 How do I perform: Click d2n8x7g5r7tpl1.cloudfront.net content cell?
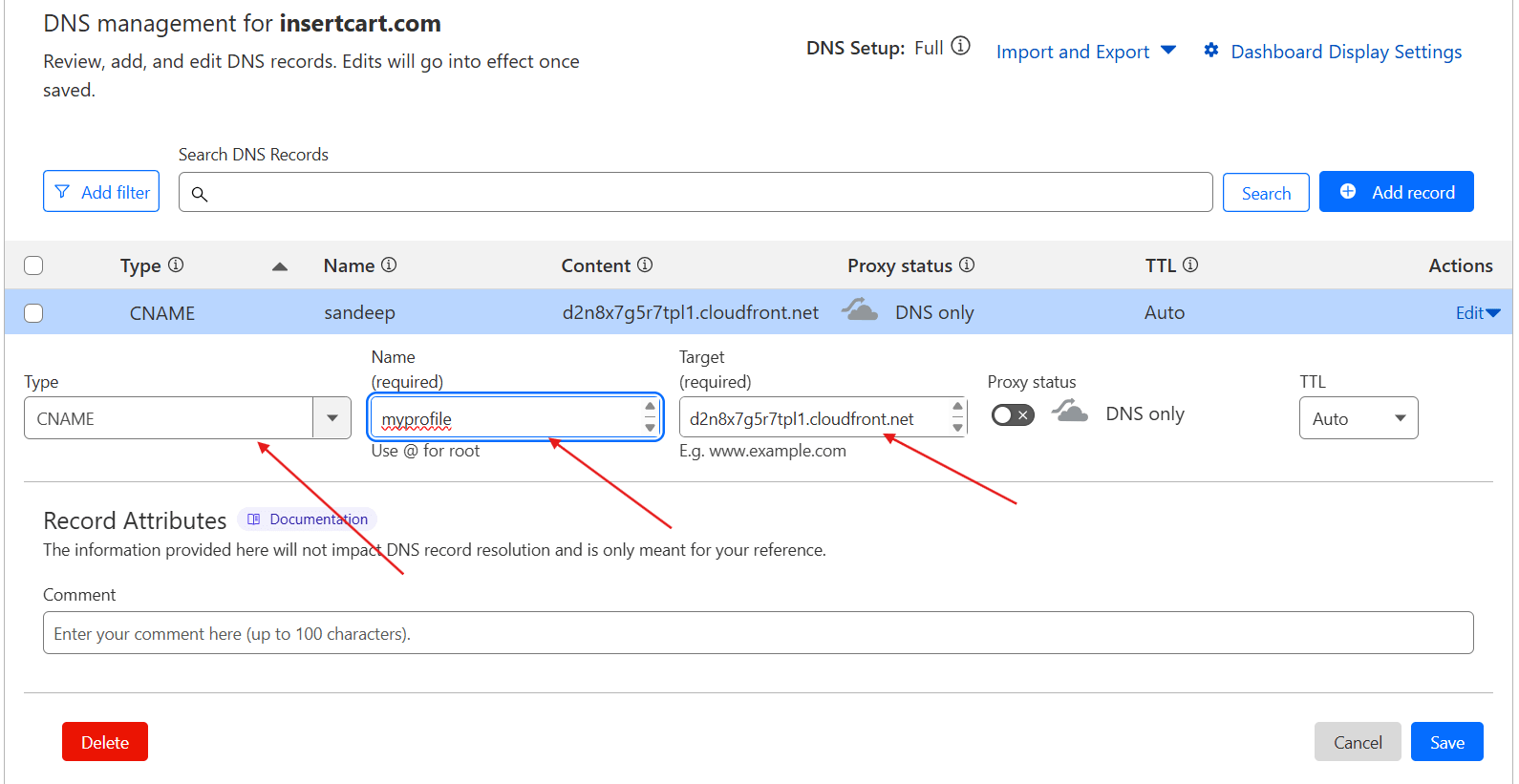(691, 312)
